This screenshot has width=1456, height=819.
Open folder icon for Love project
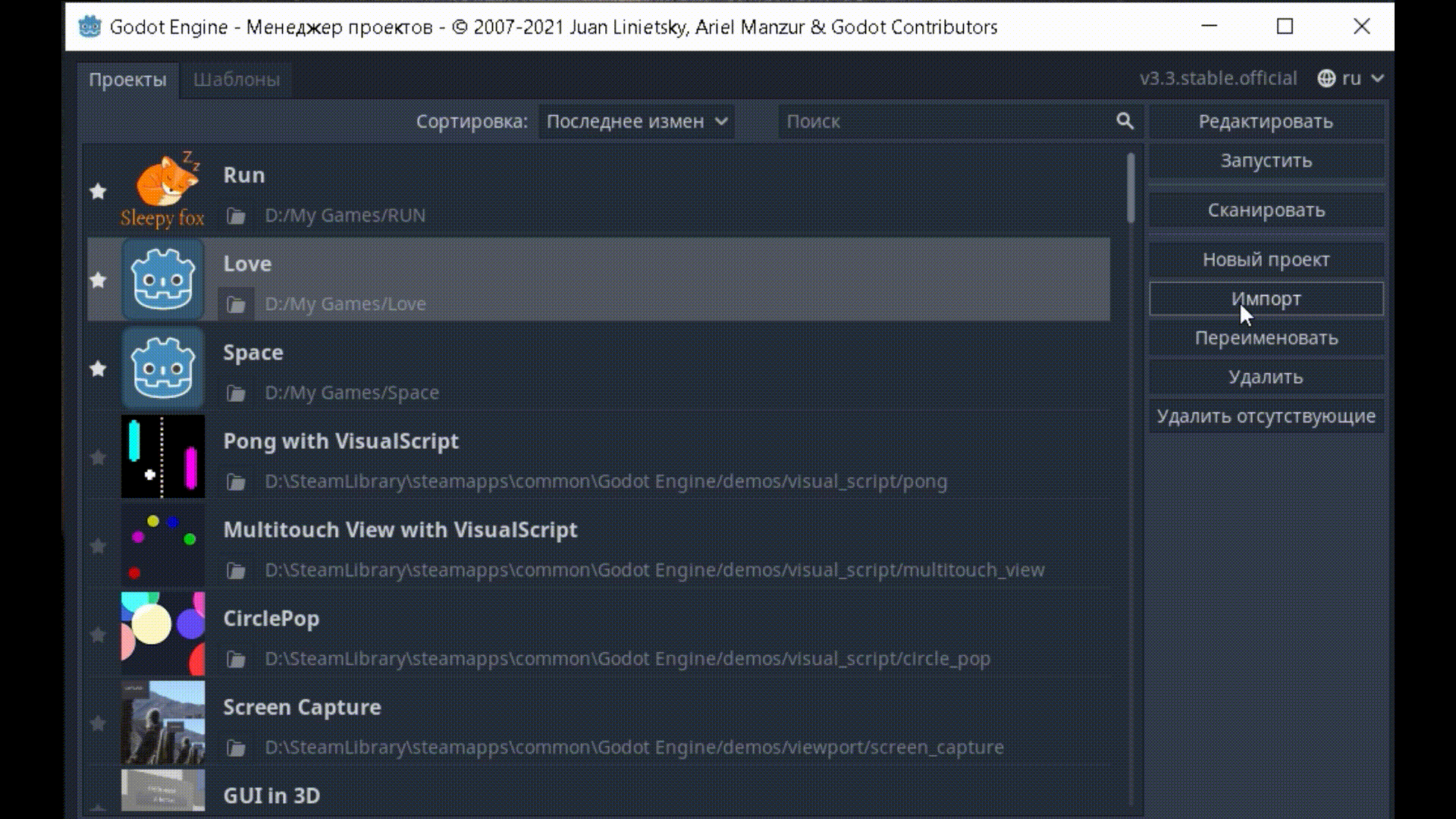(x=237, y=304)
